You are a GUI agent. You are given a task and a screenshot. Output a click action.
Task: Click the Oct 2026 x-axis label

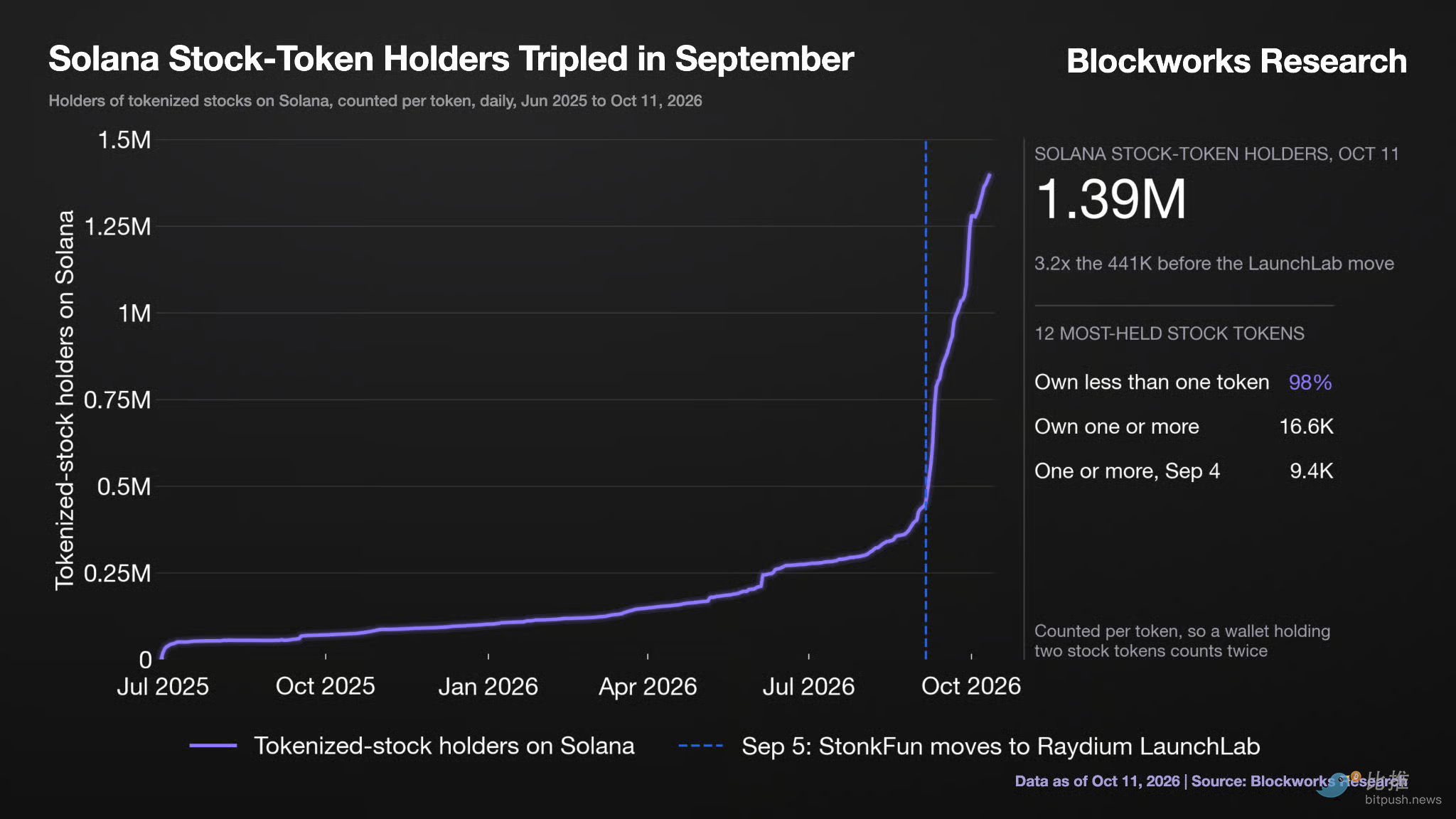(971, 686)
